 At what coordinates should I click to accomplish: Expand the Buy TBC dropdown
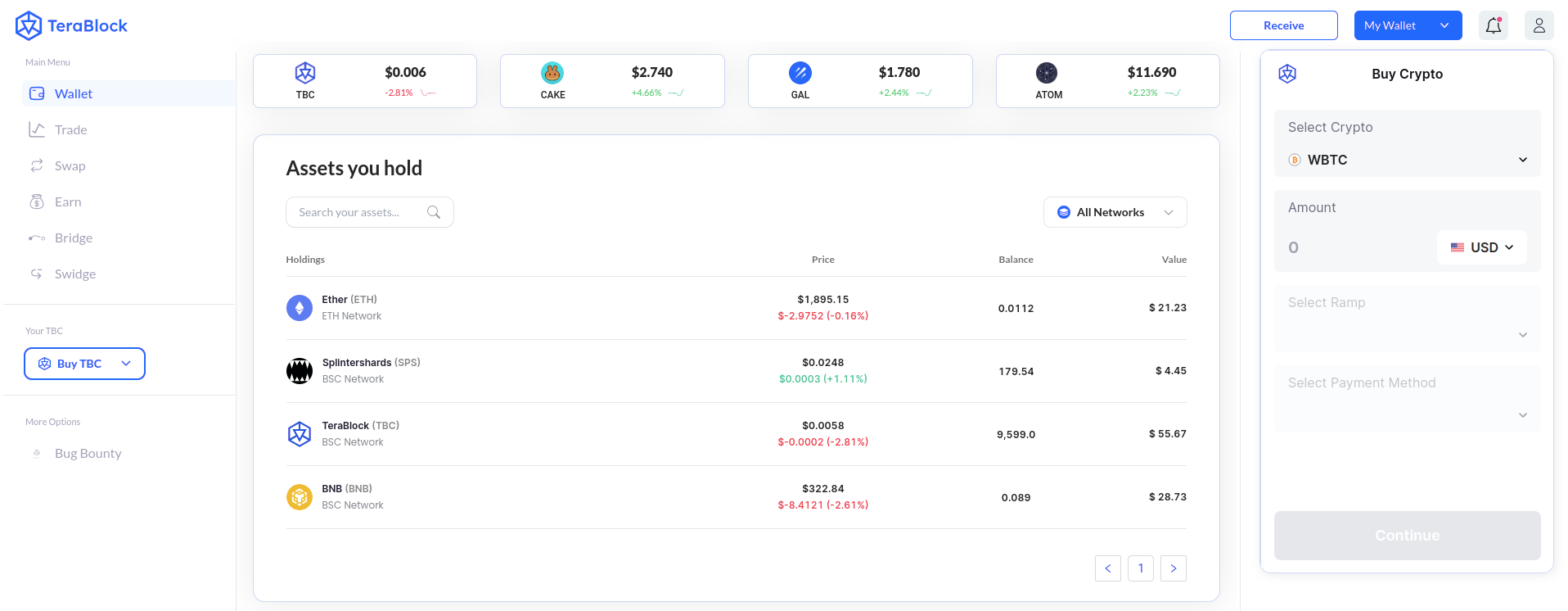click(84, 364)
